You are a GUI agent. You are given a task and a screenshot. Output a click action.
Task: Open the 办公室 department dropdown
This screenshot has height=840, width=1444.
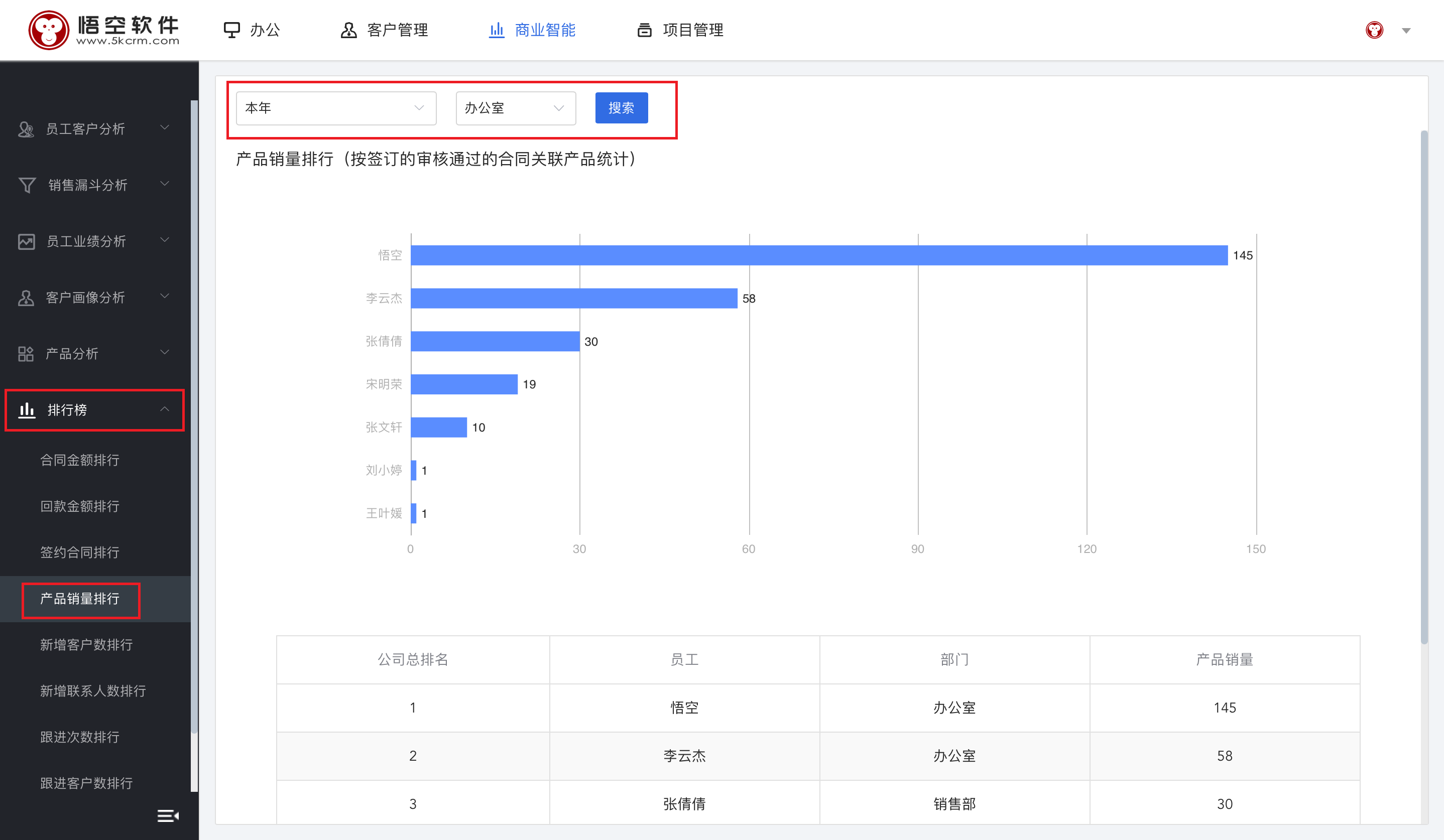(516, 108)
